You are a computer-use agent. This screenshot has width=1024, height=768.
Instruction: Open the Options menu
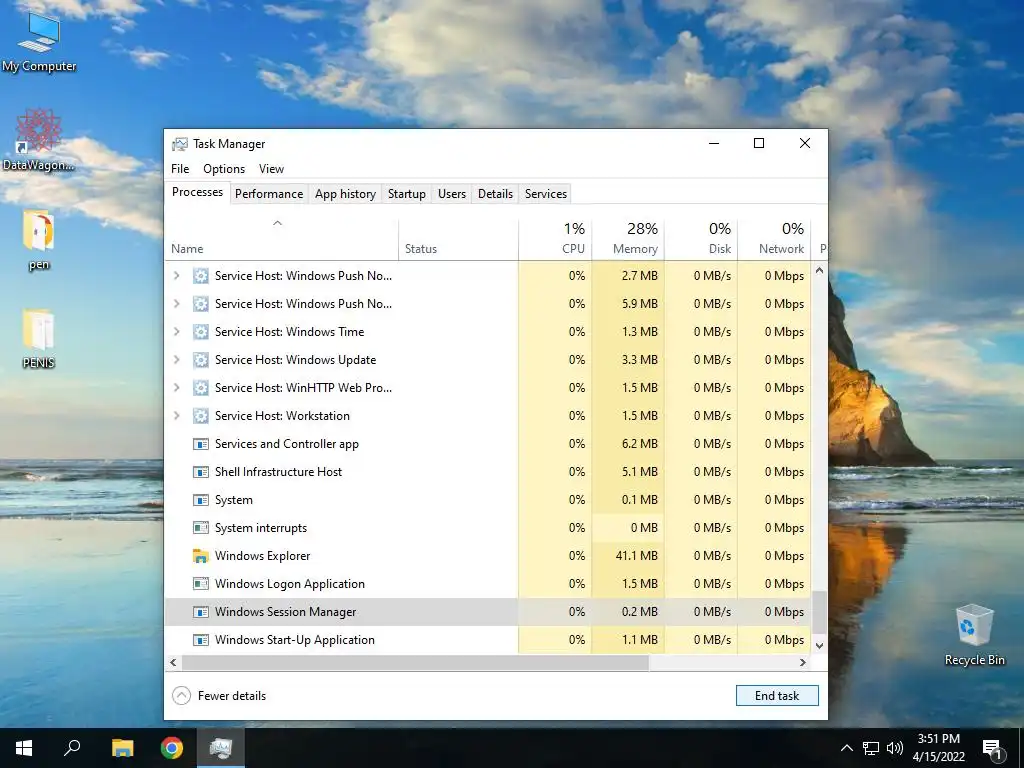(224, 168)
